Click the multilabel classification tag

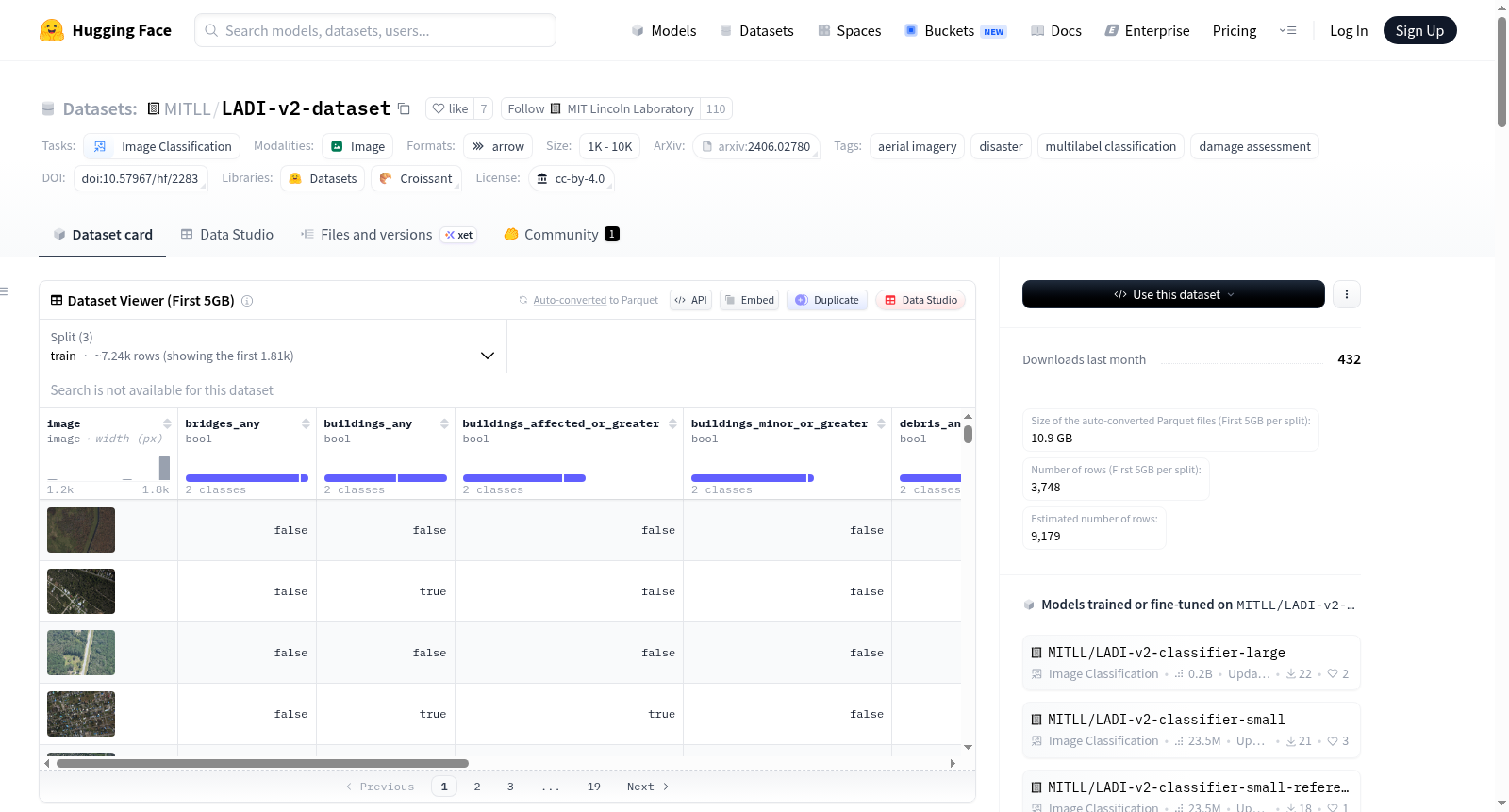(1110, 146)
